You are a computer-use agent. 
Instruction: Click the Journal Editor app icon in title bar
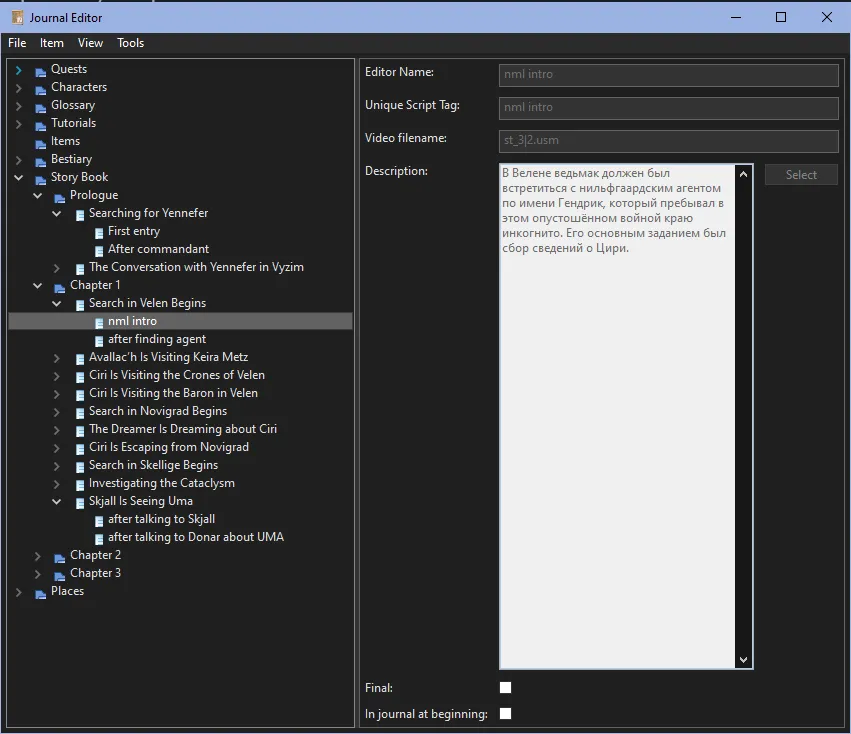[x=17, y=17]
